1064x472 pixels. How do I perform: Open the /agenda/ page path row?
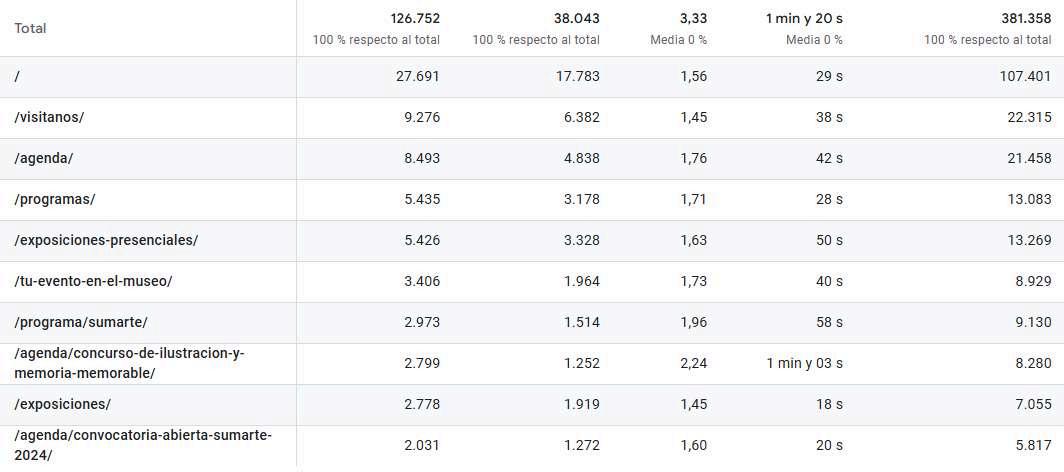click(44, 158)
